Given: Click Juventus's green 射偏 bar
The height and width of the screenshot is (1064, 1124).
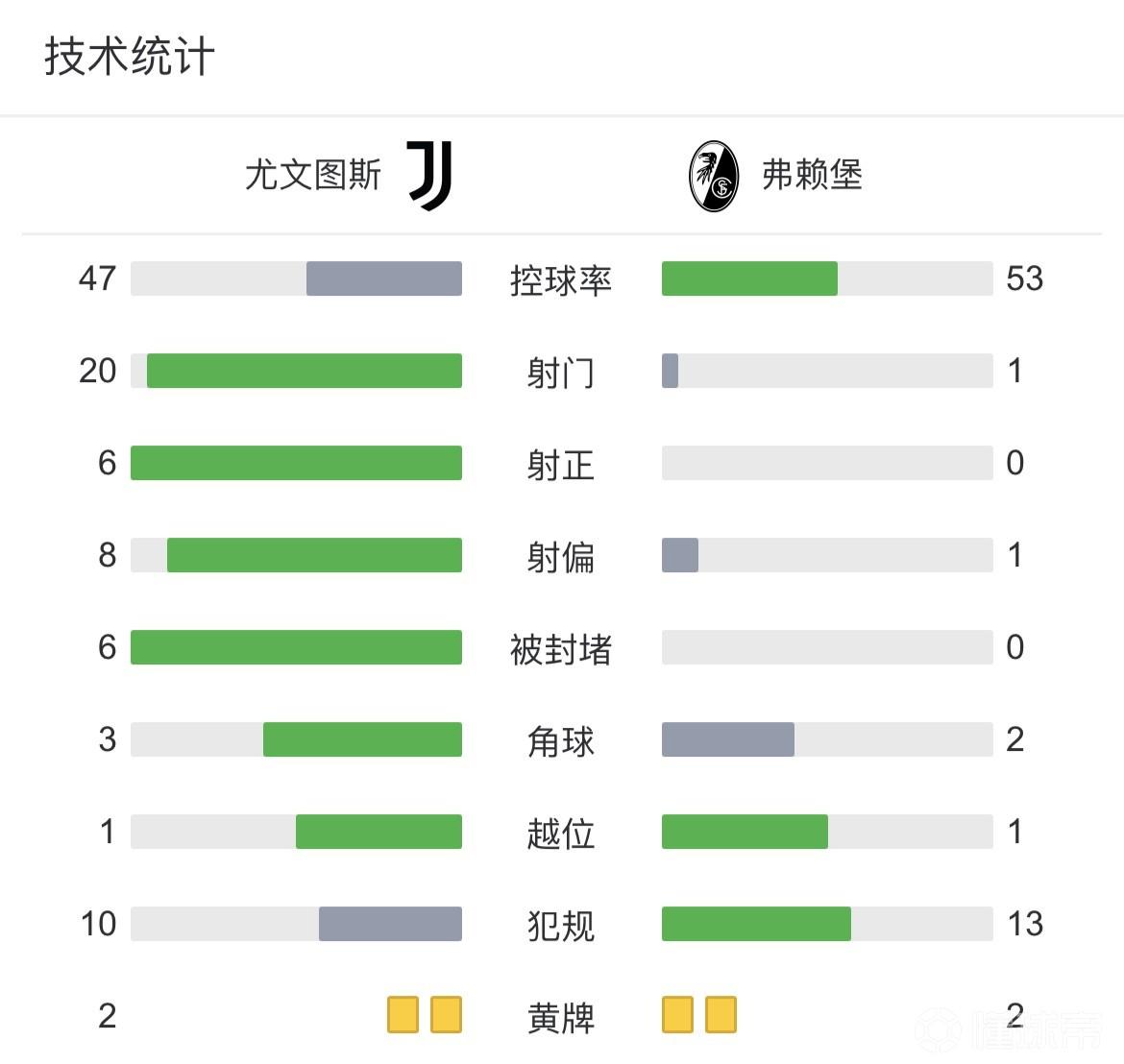Looking at the screenshot, I should pos(314,555).
